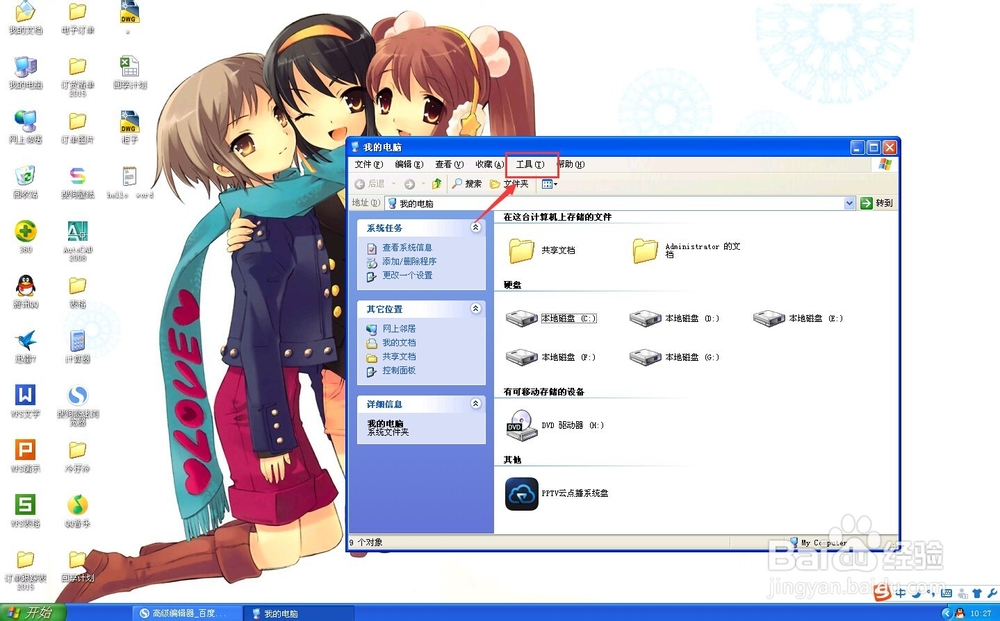Open the 工具(T) menu
The width and height of the screenshot is (1000, 621).
(530, 164)
